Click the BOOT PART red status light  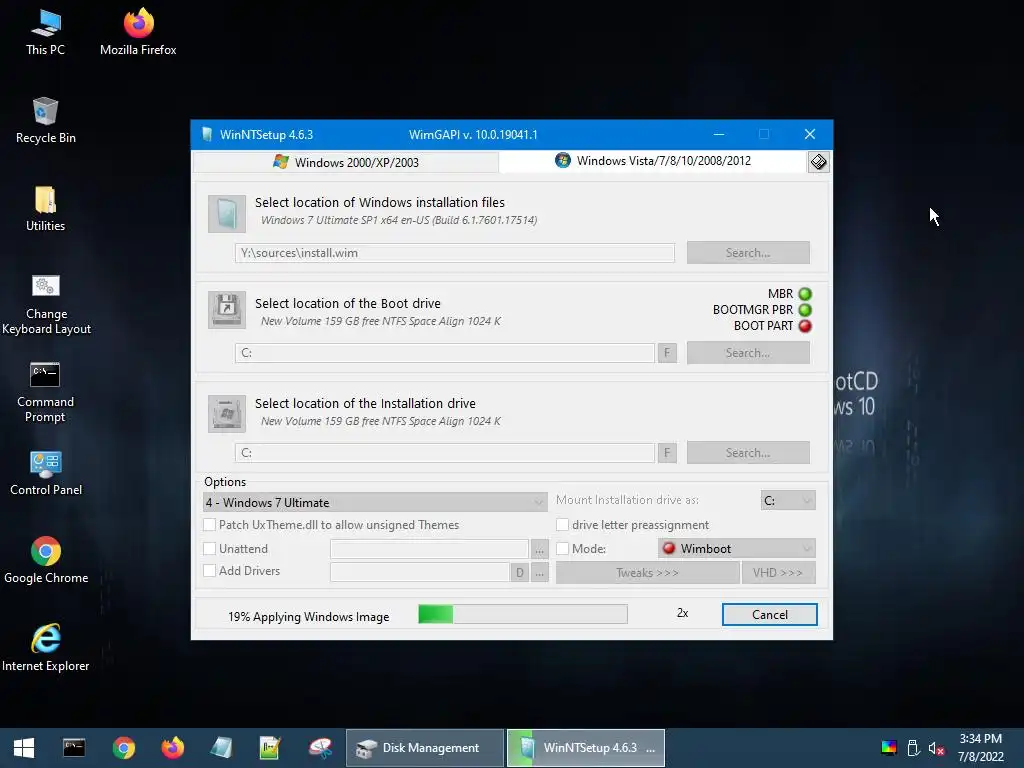click(805, 326)
